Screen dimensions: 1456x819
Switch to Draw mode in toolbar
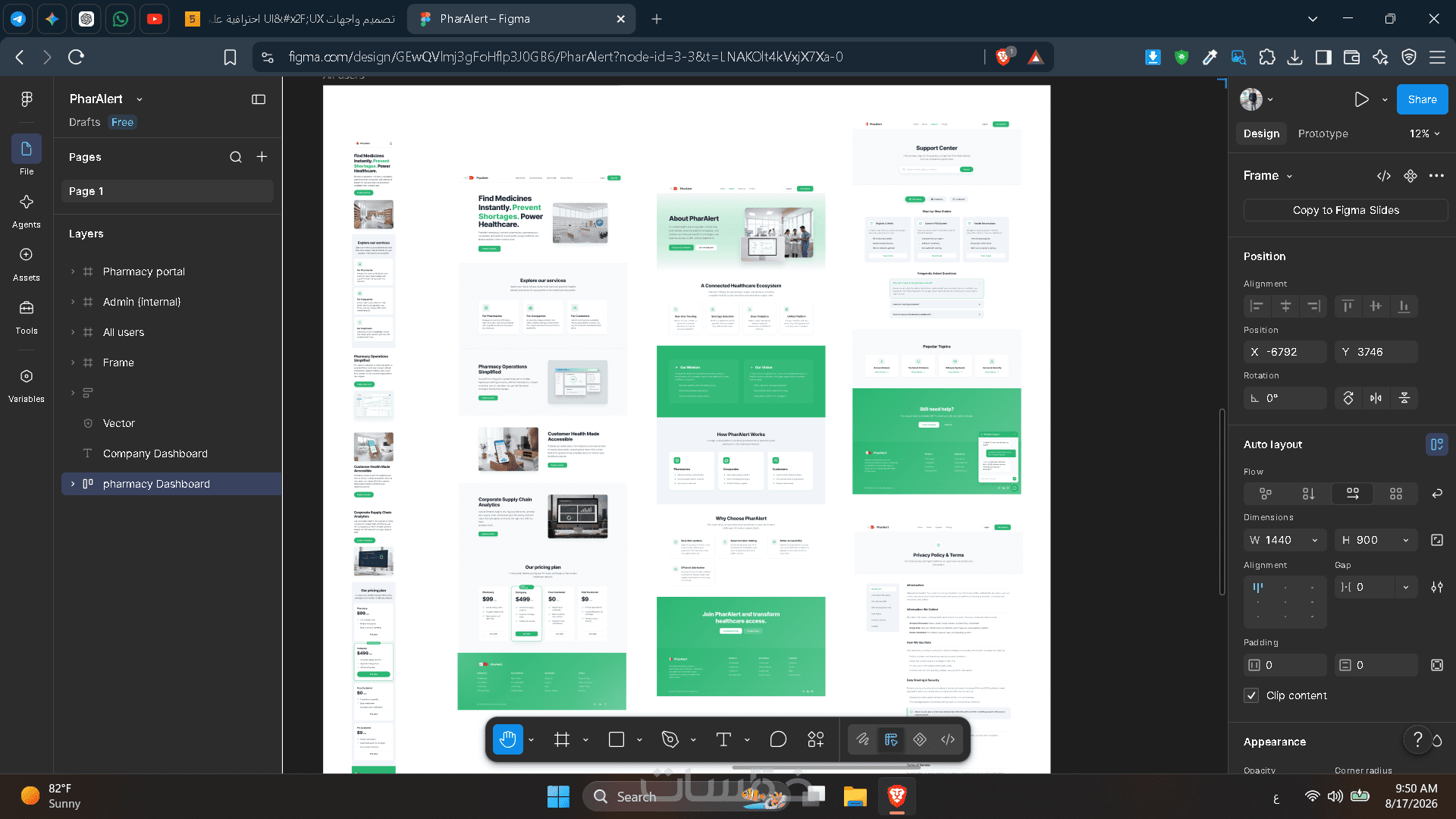[x=863, y=739]
